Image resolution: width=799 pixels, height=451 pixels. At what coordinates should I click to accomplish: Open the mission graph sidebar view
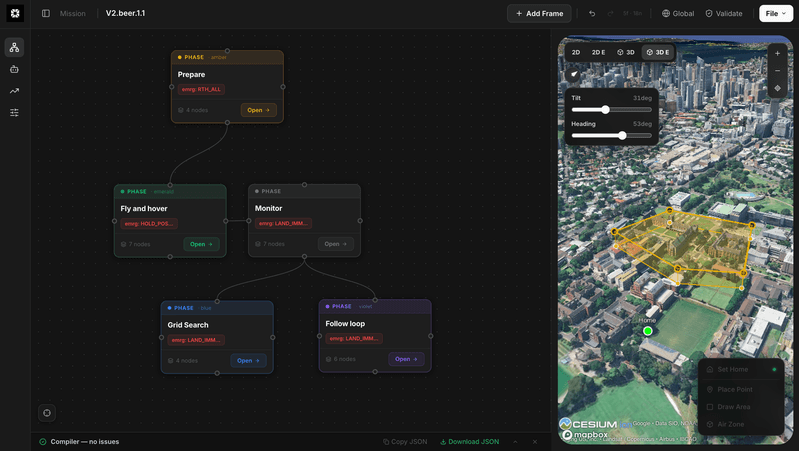point(14,47)
